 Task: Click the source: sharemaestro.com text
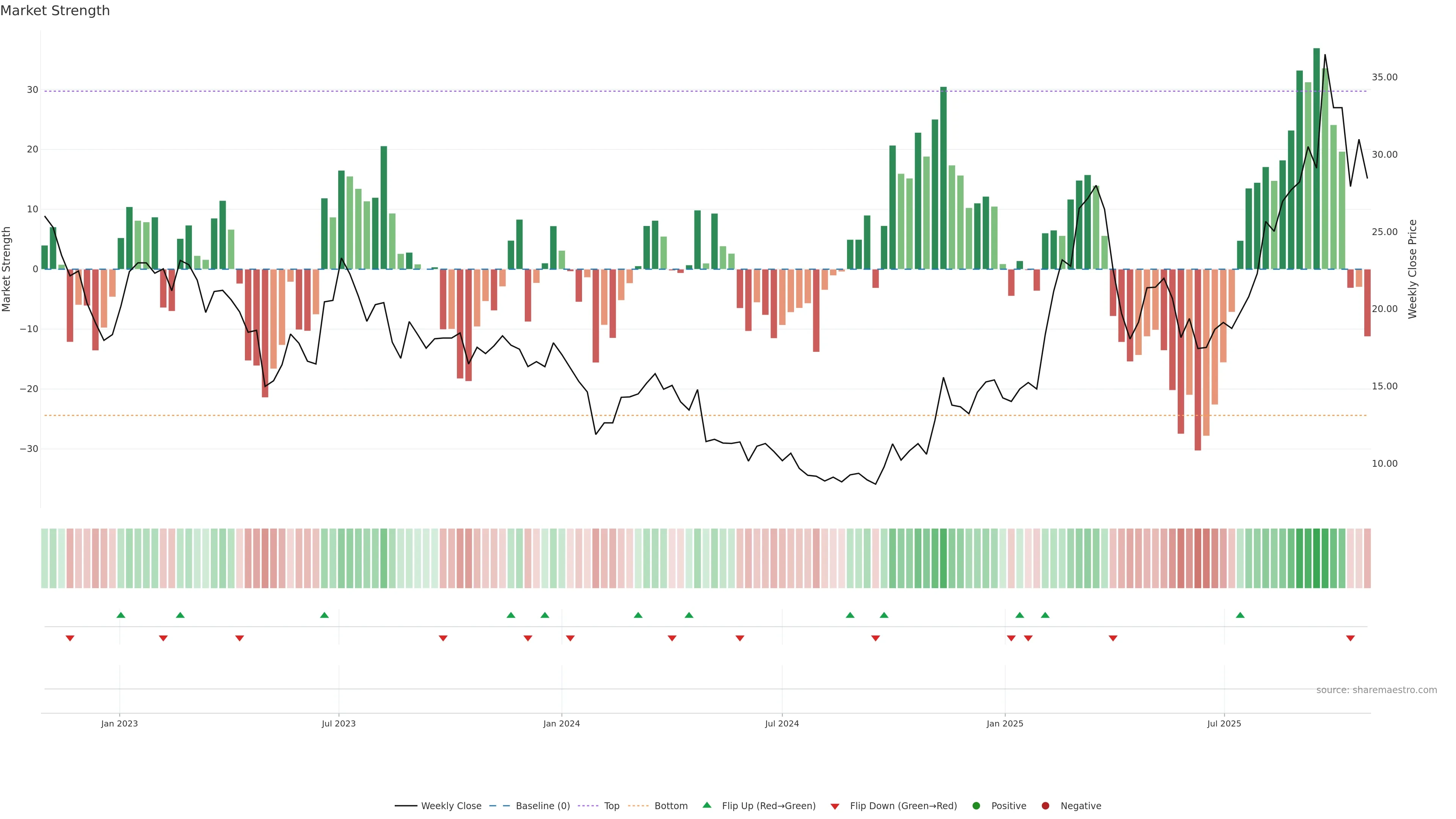click(x=1376, y=690)
